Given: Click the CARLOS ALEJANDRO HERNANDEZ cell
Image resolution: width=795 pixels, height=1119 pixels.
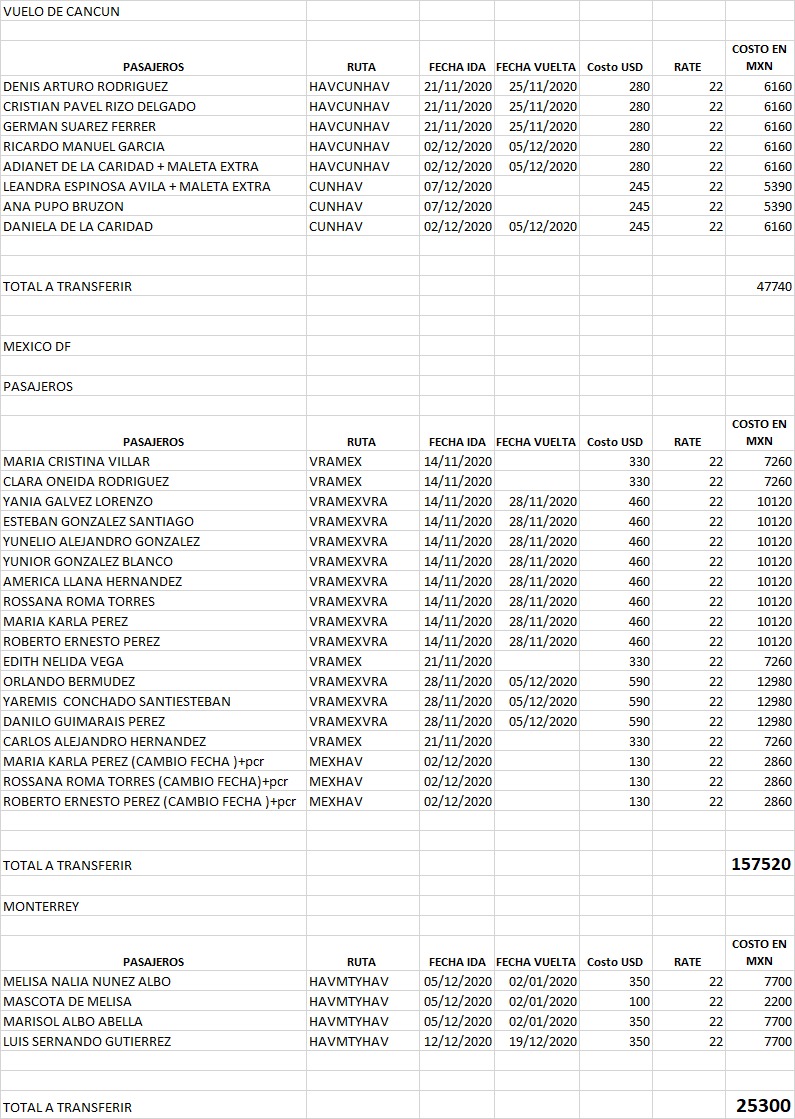Looking at the screenshot, I should (153, 741).
